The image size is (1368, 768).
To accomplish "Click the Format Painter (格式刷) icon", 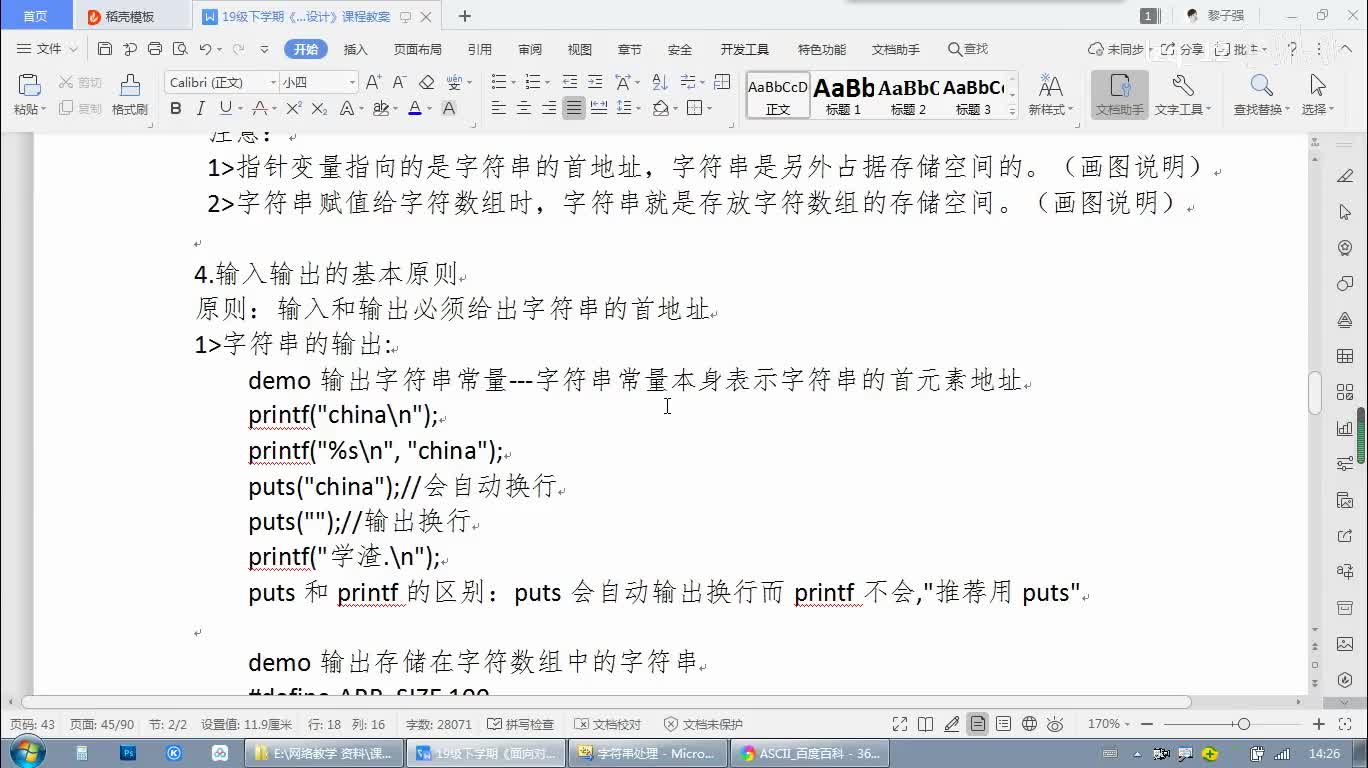I will tap(129, 95).
